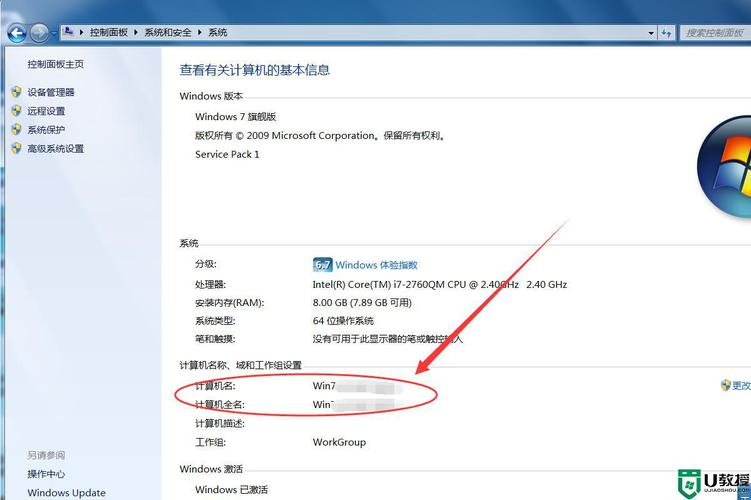Click the Windows 7 旗舰版 text

[x=236, y=116]
